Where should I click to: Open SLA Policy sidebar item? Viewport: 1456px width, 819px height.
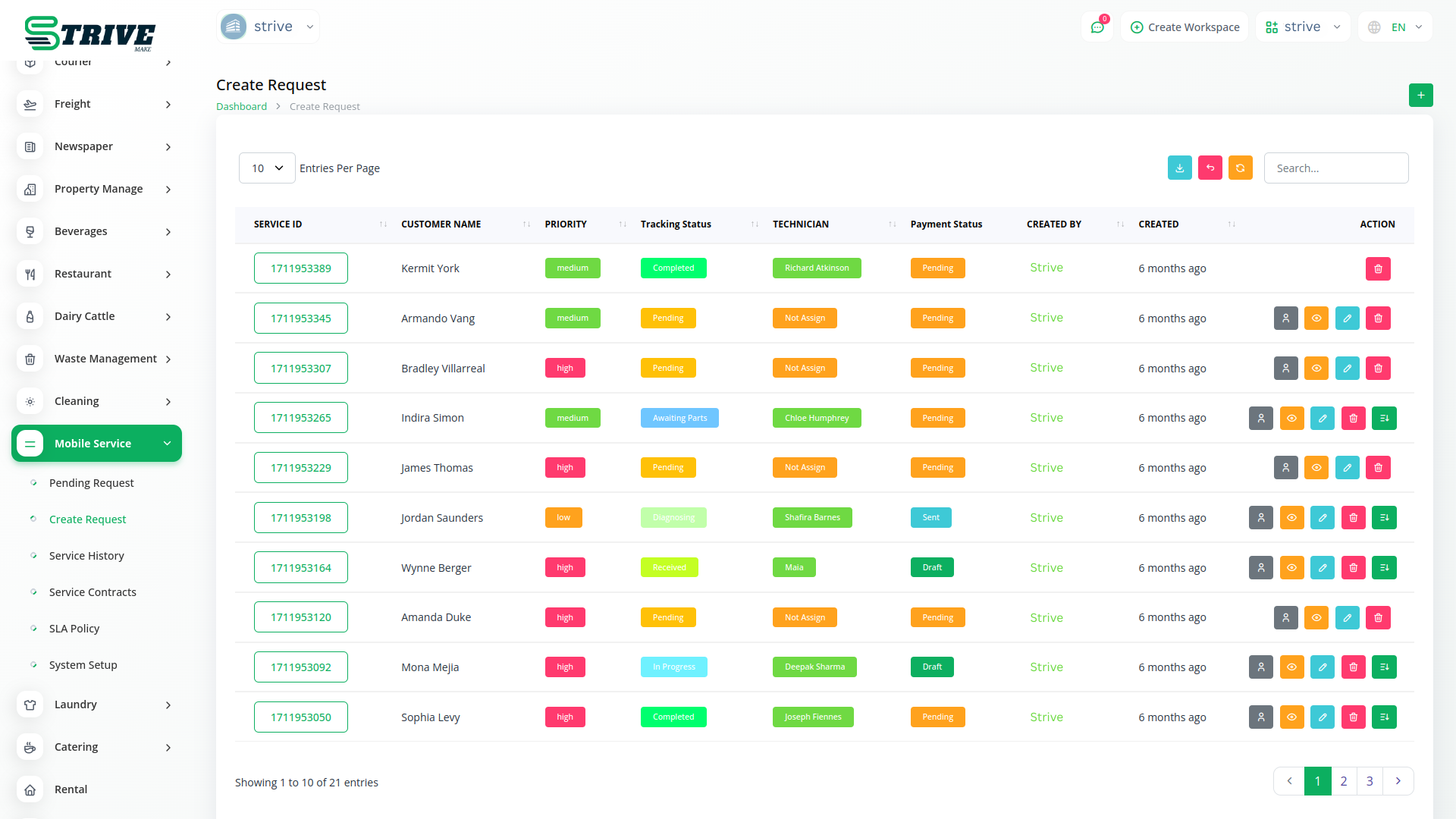pos(74,629)
